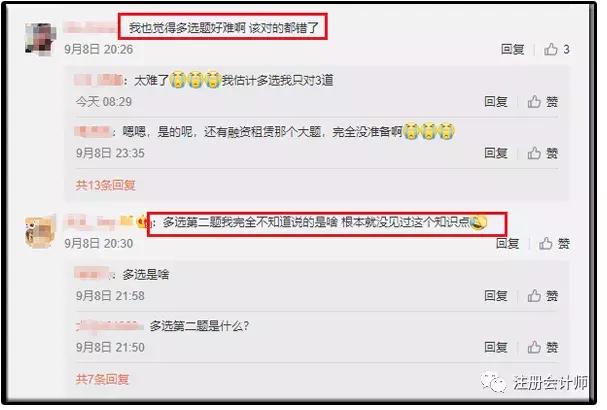The image size is (607, 410).
Task: Like the 多选第二题是什么 reply
Action: pyautogui.click(x=543, y=347)
